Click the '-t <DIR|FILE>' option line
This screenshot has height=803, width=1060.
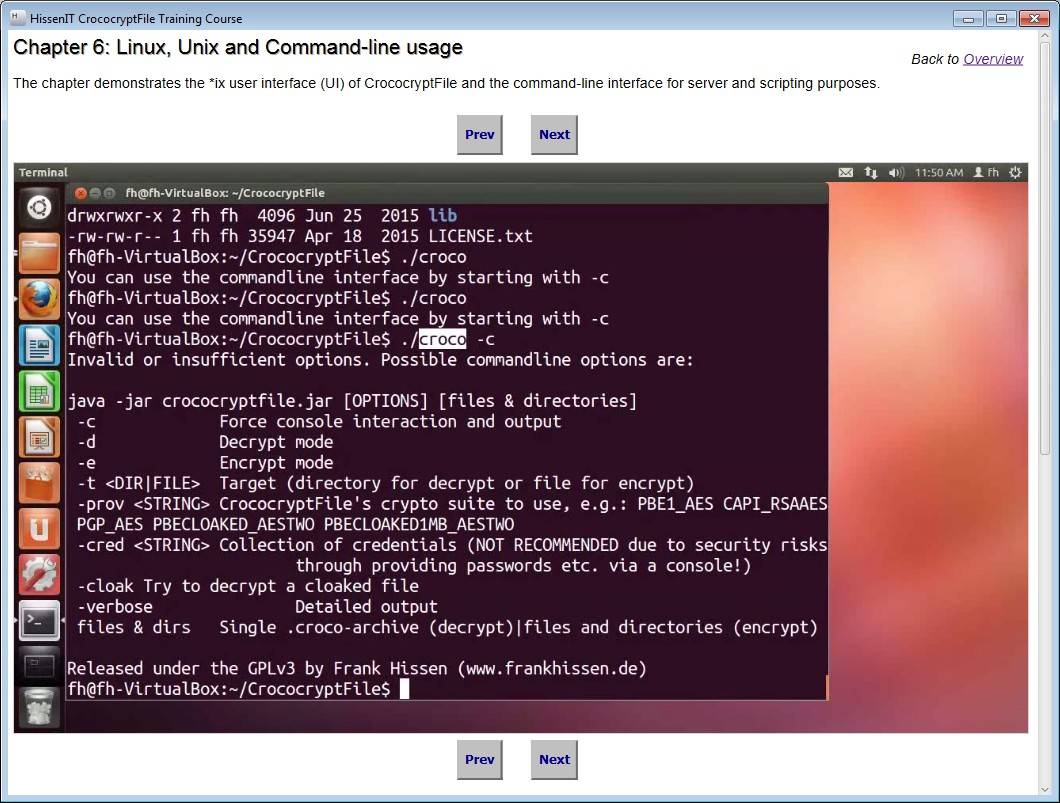(x=385, y=483)
